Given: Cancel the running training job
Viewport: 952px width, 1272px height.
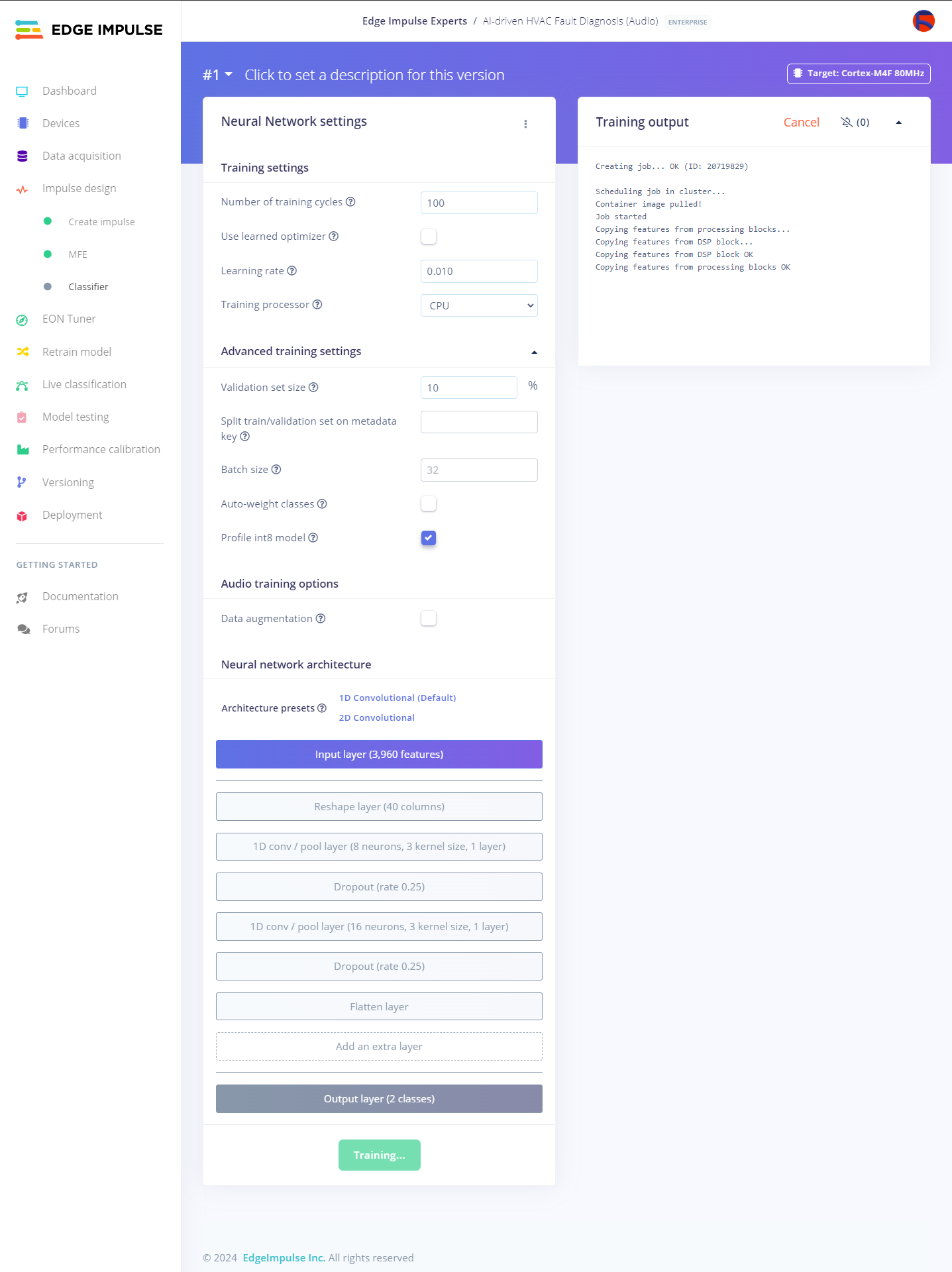Looking at the screenshot, I should (801, 122).
